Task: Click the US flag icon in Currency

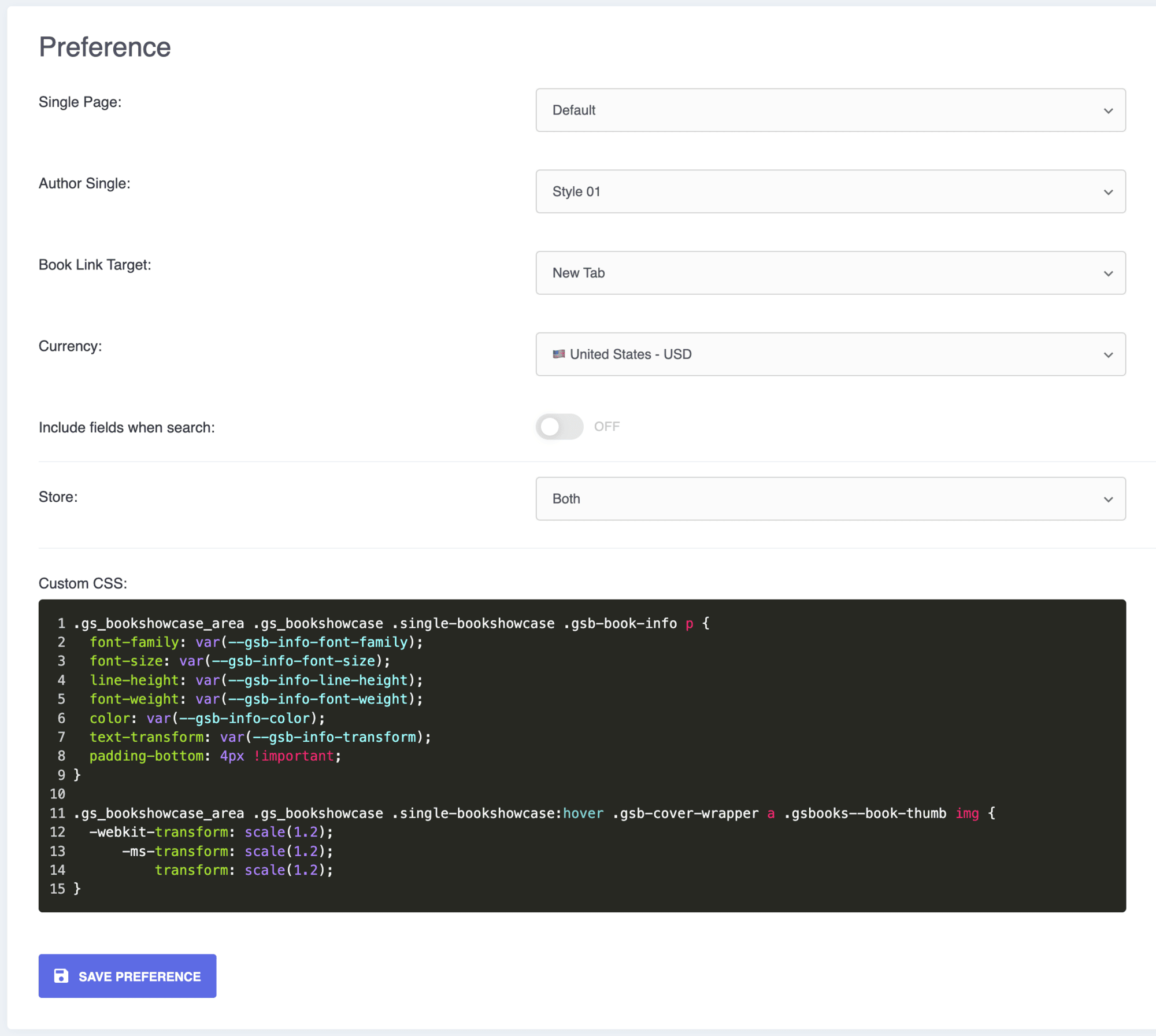Action: [x=558, y=354]
